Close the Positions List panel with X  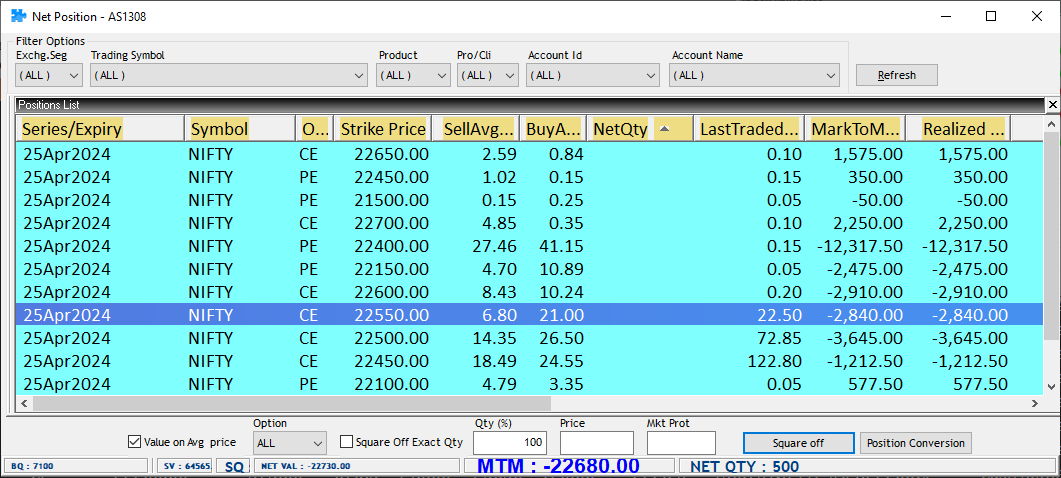click(x=1052, y=105)
